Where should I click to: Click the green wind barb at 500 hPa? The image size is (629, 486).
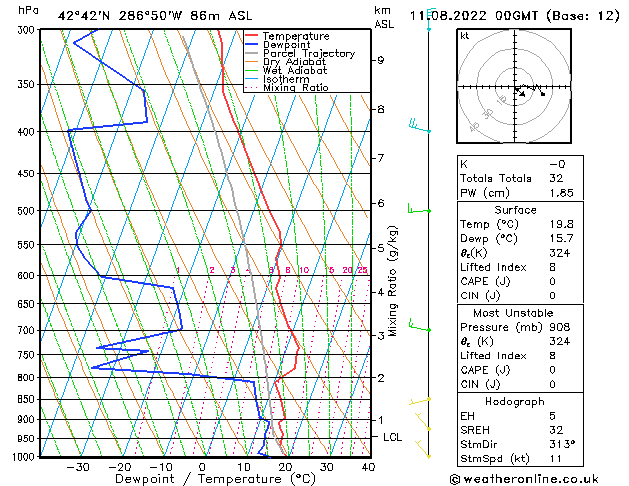point(419,209)
